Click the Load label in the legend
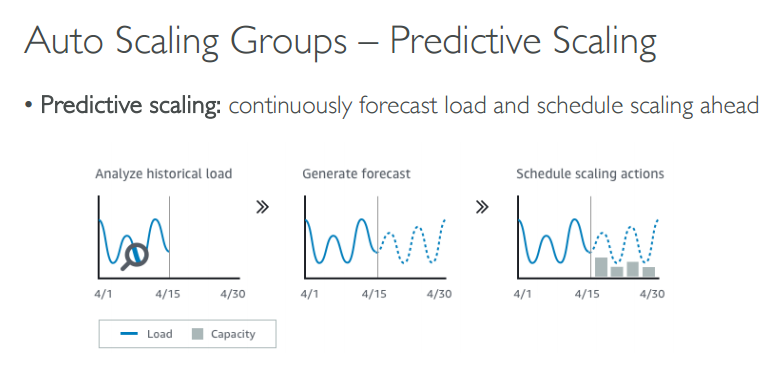The image size is (779, 385). (159, 334)
